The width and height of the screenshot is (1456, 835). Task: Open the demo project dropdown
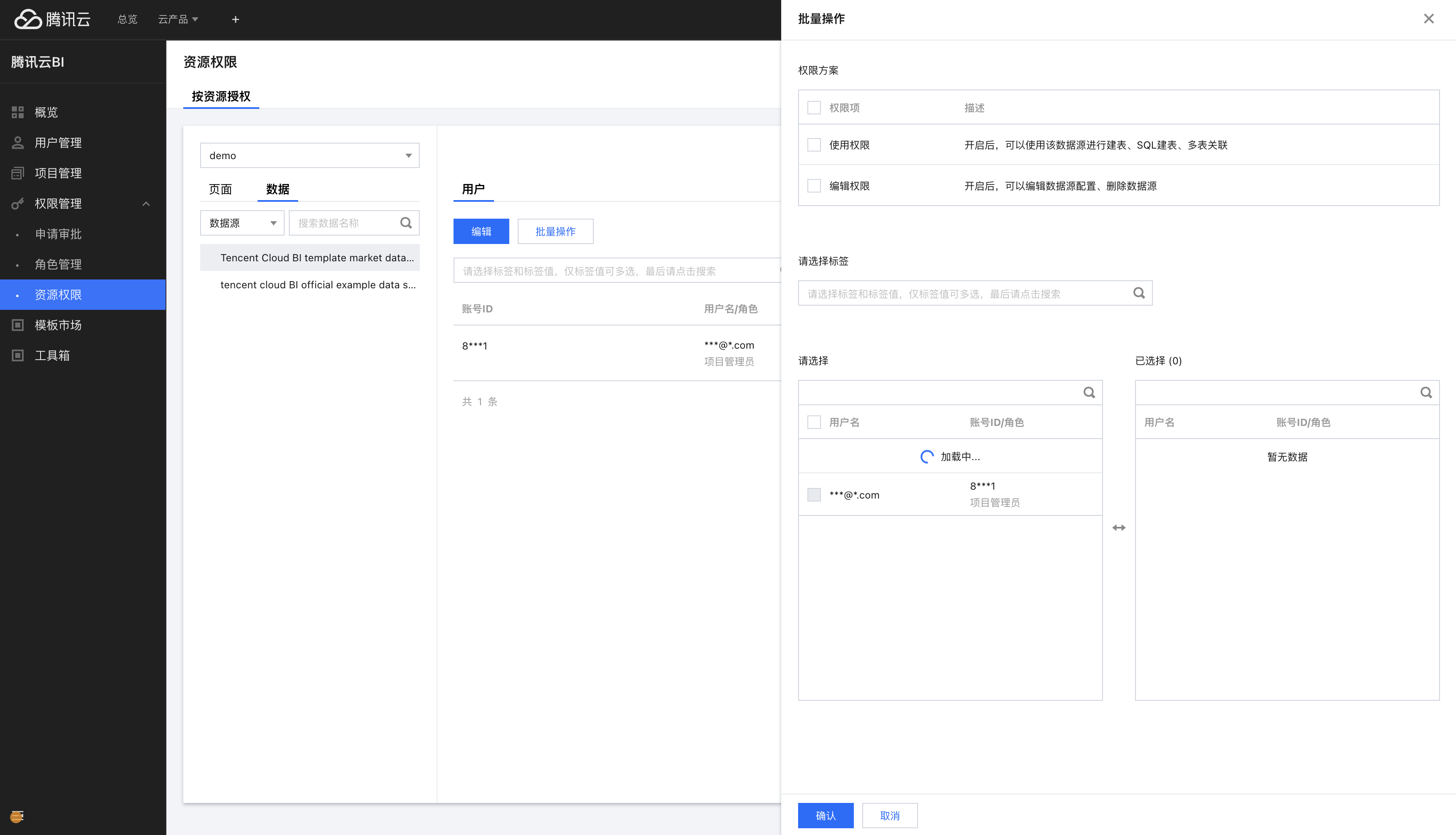[309, 155]
